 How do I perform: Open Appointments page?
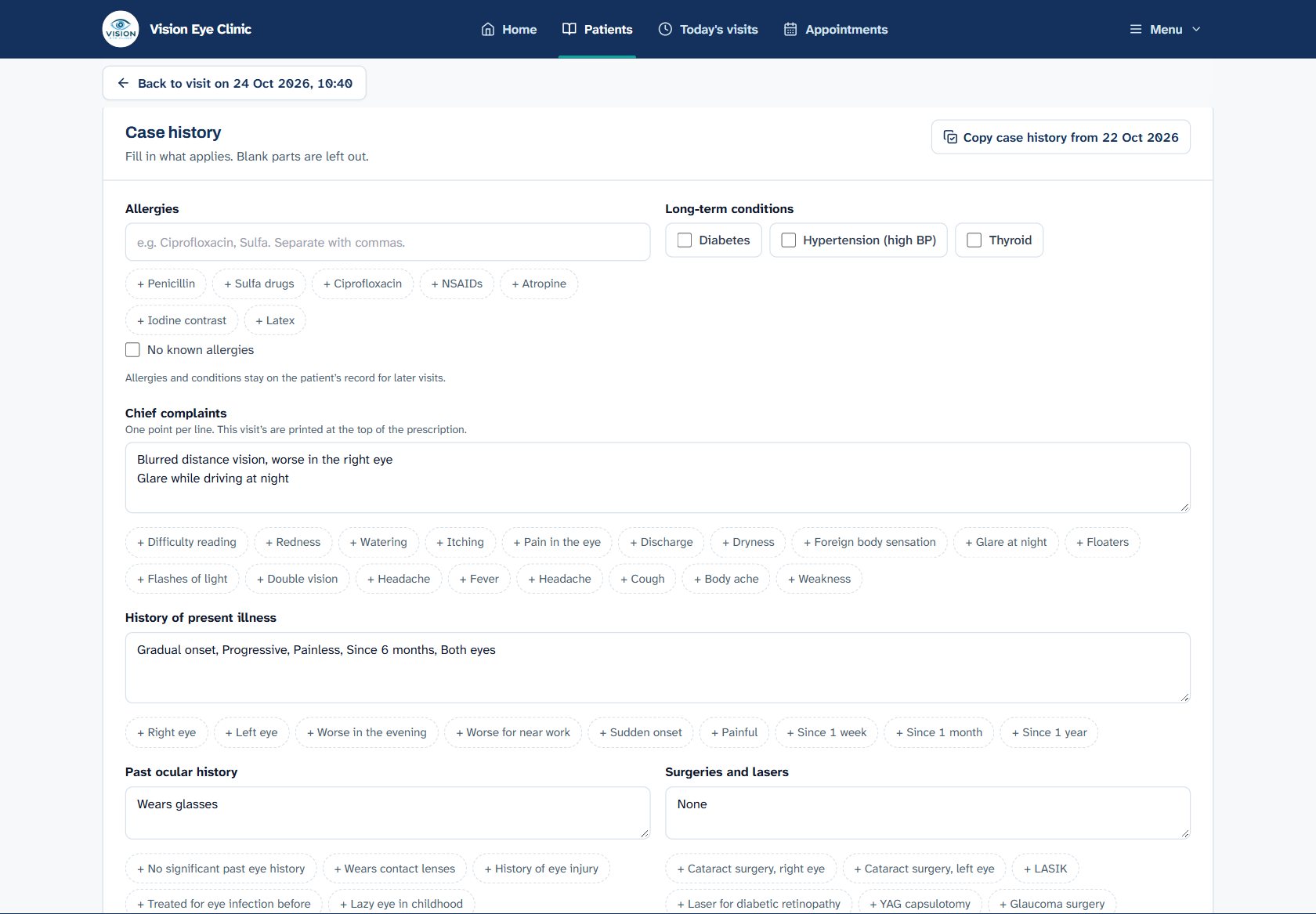click(x=836, y=29)
